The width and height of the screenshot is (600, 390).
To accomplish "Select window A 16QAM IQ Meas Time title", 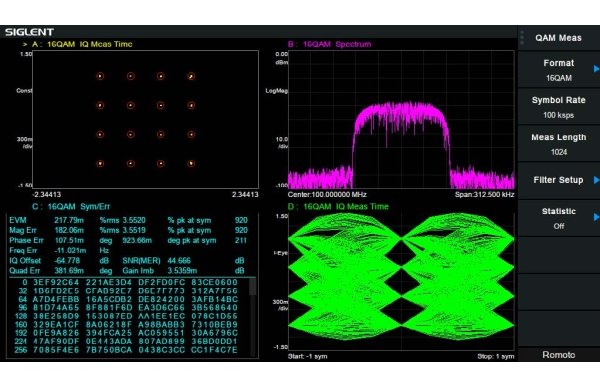I will point(82,44).
